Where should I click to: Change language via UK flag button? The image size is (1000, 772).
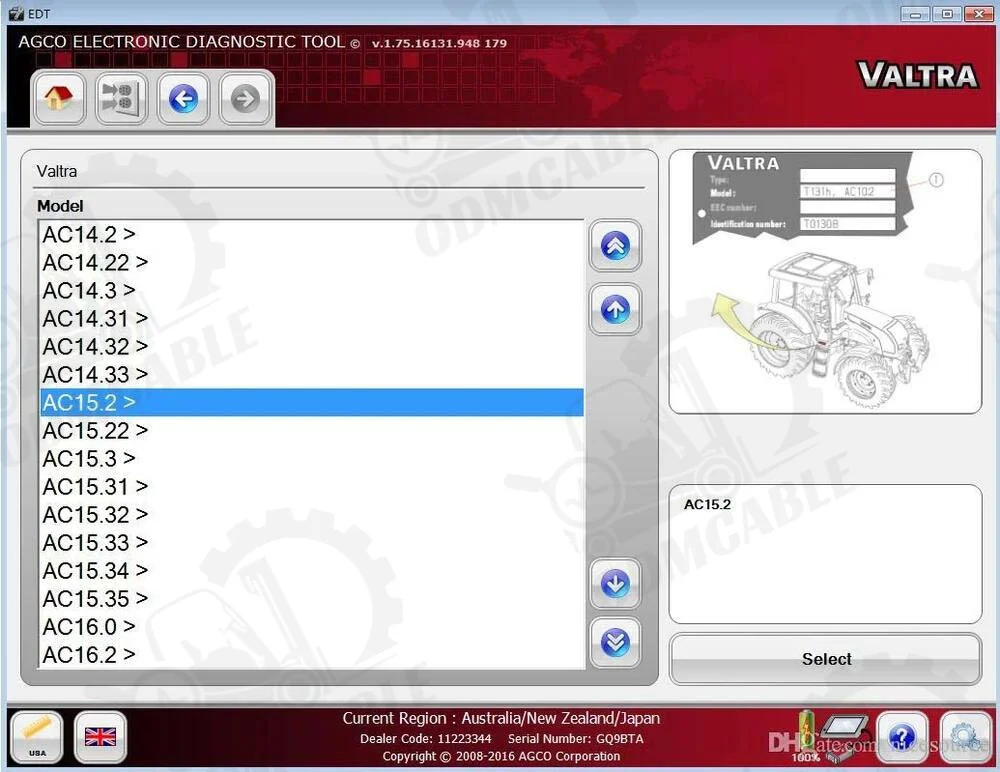(100, 738)
